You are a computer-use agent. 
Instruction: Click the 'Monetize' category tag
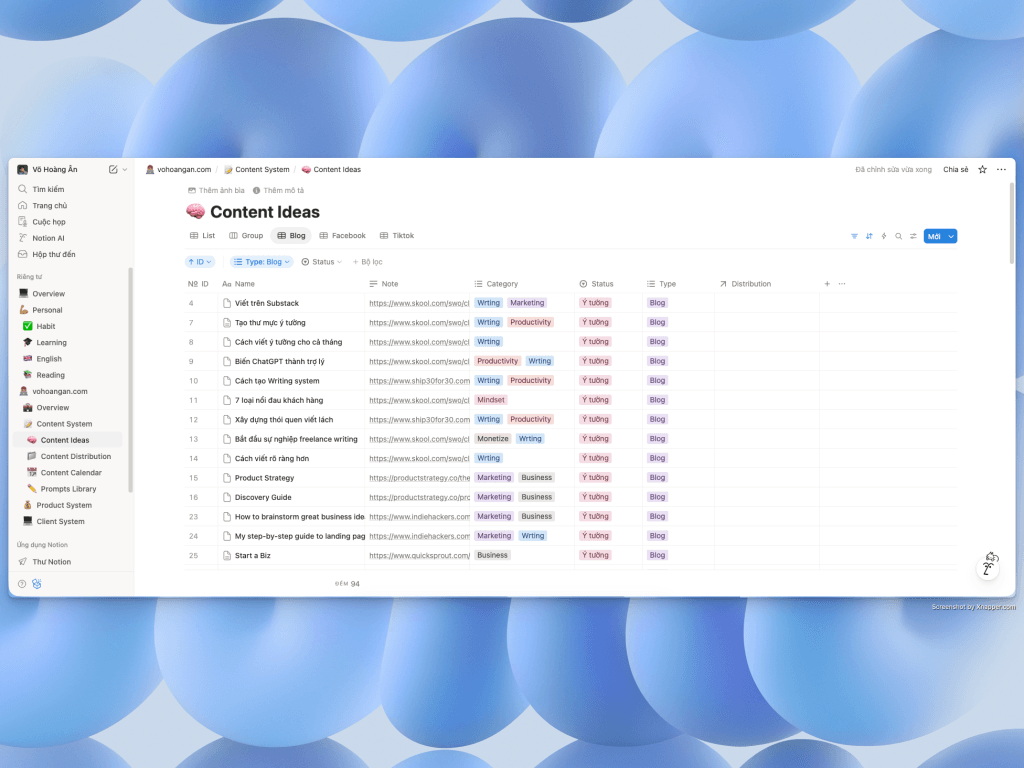492,439
